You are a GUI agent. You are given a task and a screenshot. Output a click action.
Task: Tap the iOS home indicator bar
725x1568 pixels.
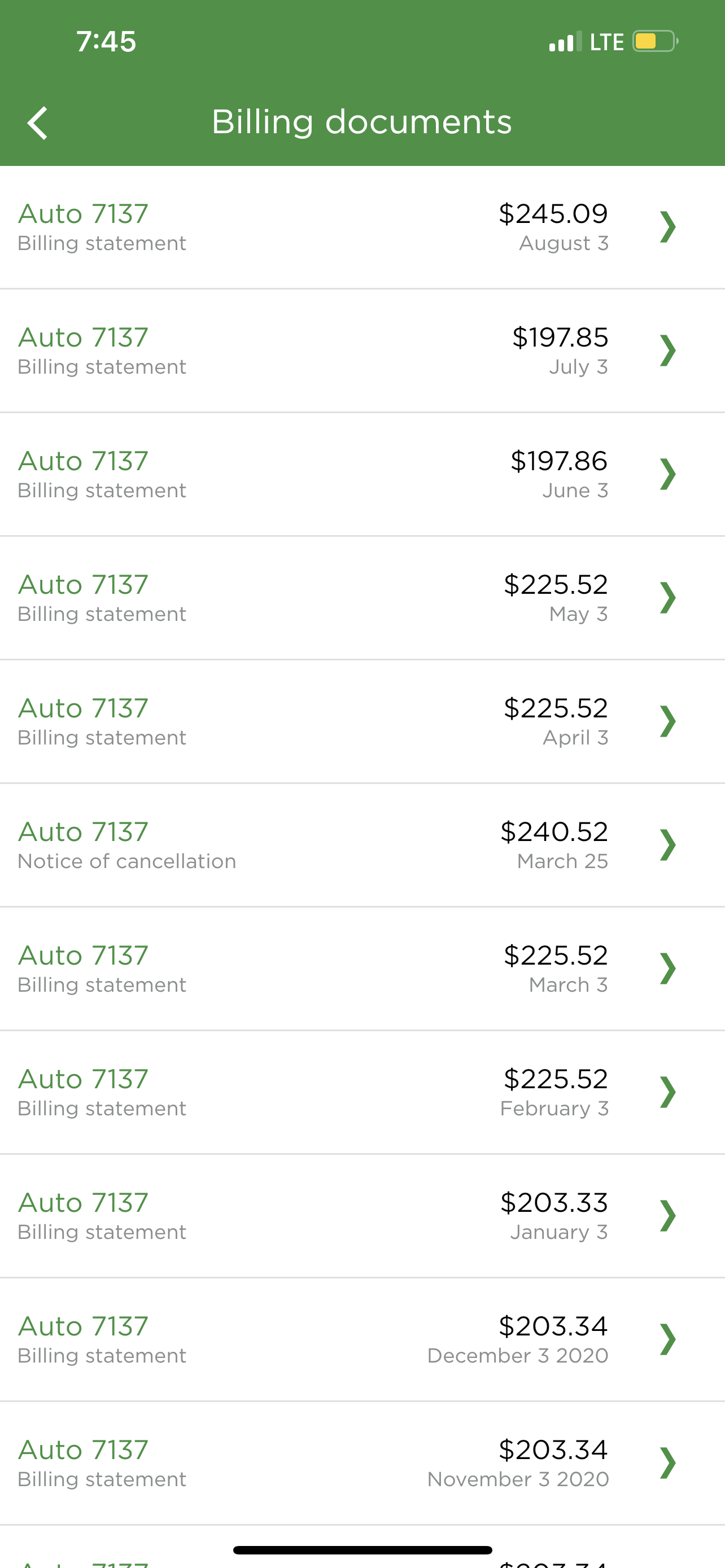click(362, 1550)
